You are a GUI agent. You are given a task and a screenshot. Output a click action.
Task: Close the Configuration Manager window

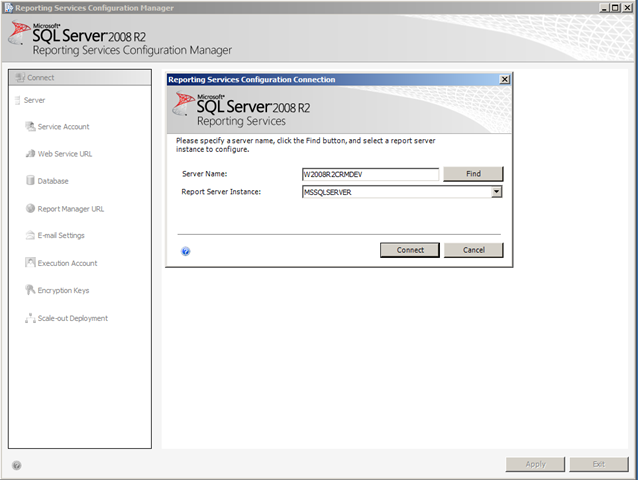click(x=627, y=8)
